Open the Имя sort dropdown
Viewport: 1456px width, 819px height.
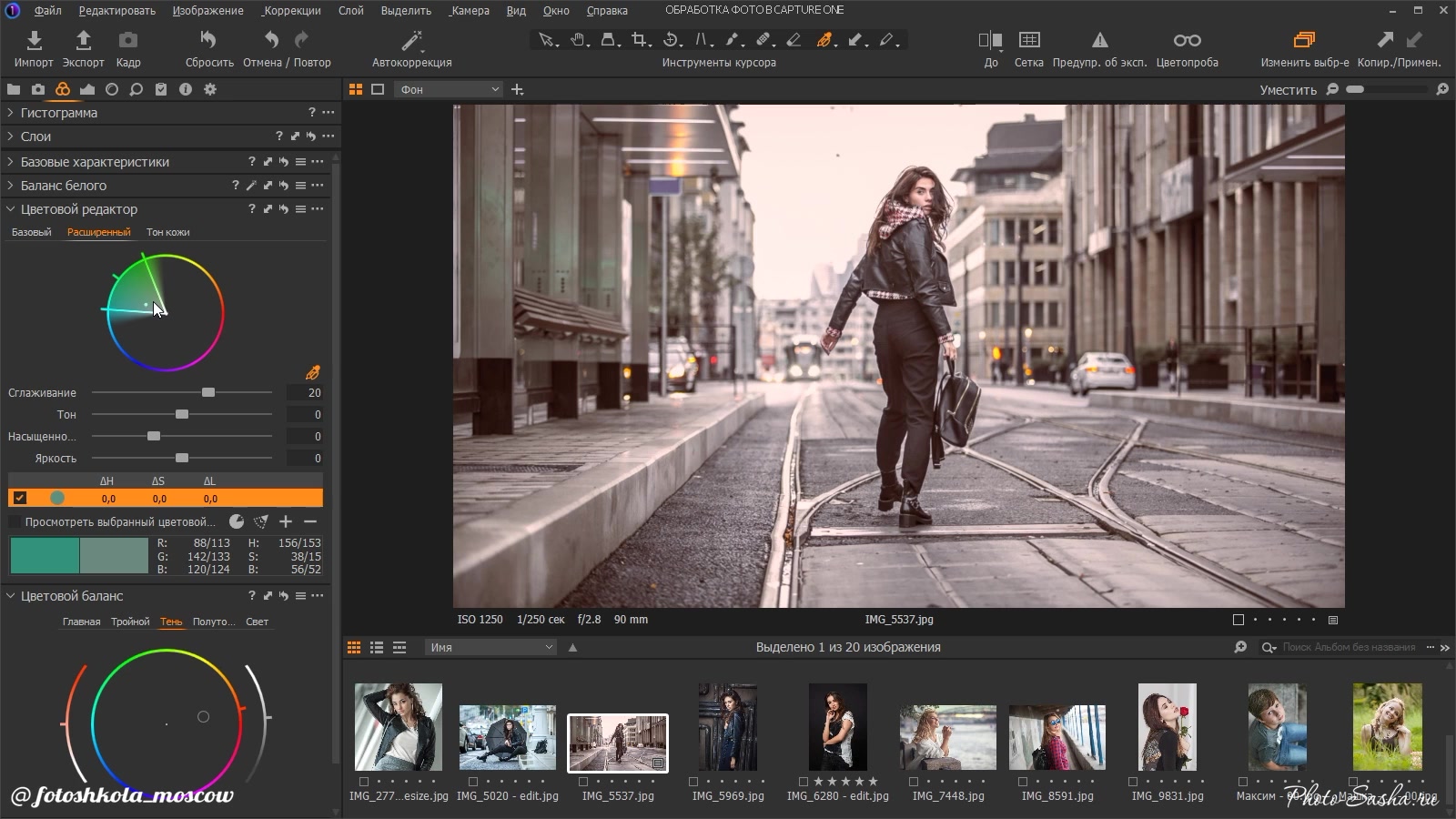click(x=490, y=647)
